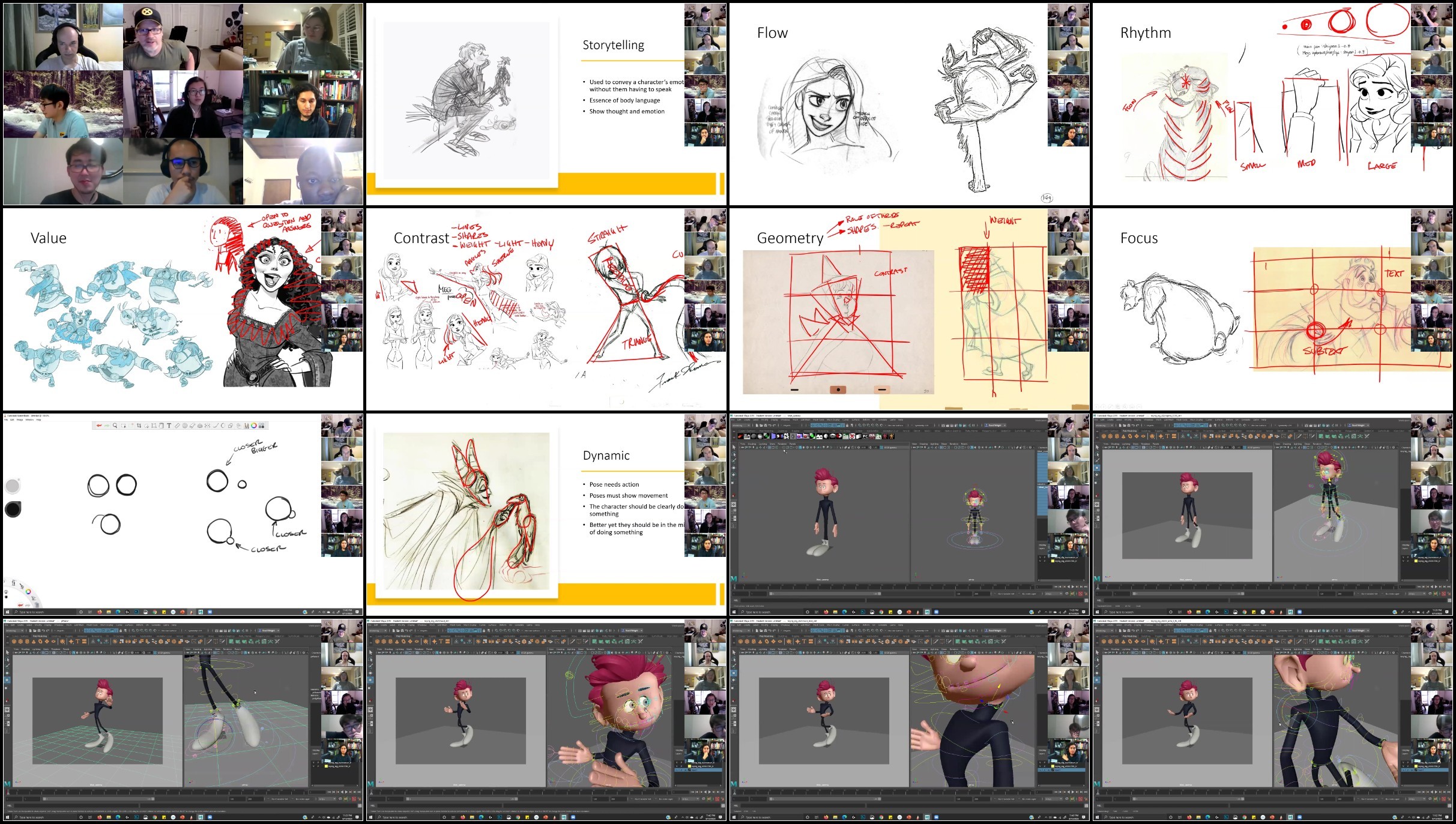This screenshot has width=1456, height=824.
Task: Open Symmetry dropdown, first Maya frame
Action: [922, 426]
